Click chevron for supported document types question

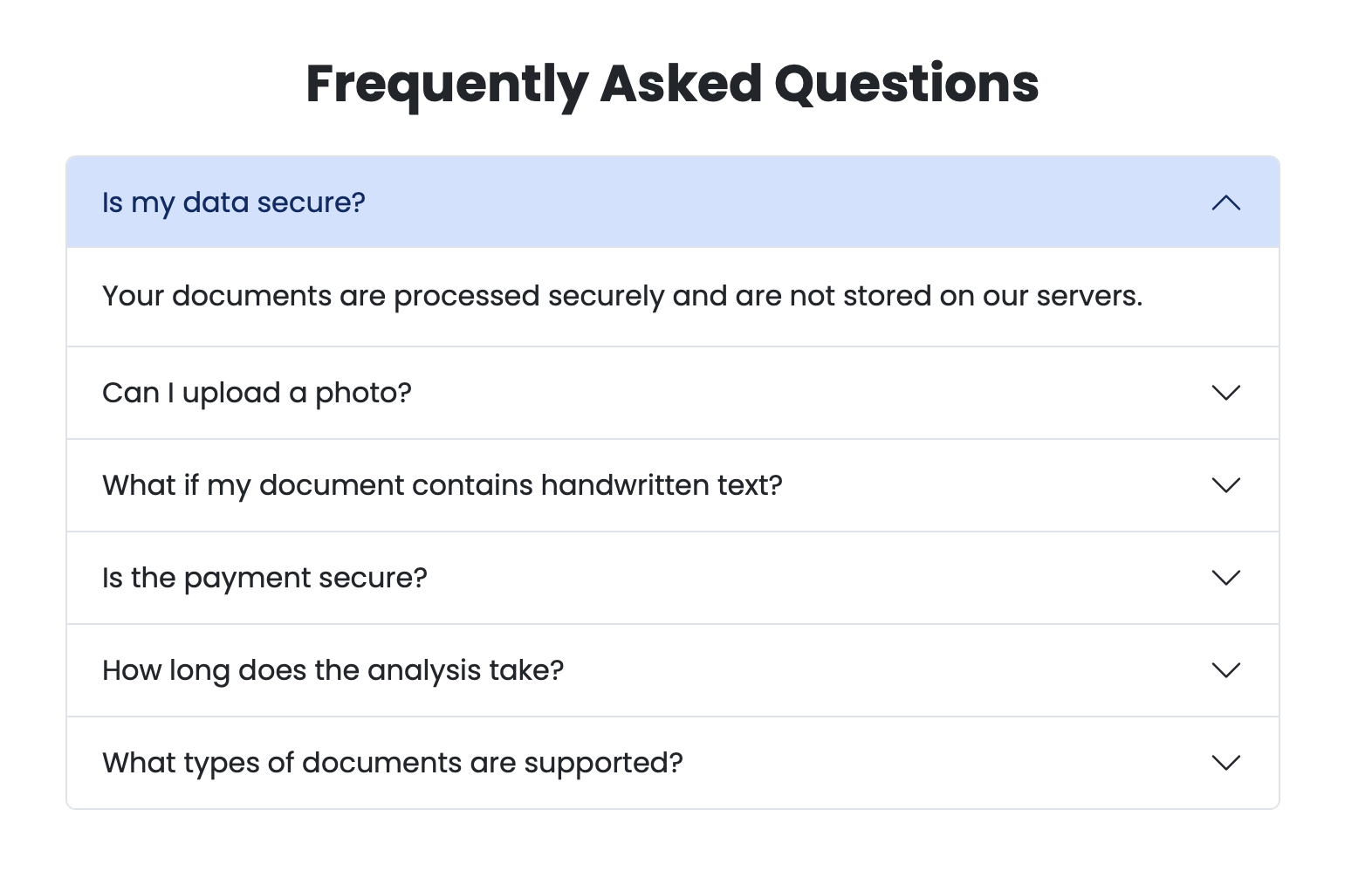click(x=1225, y=763)
